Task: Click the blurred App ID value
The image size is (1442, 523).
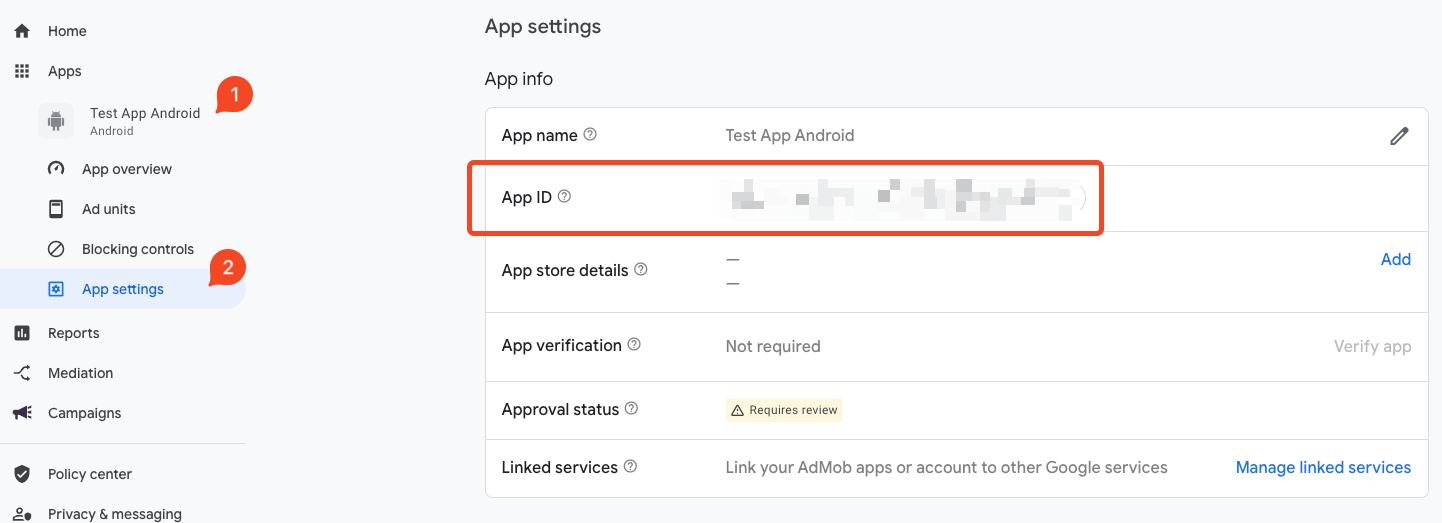Action: [x=903, y=198]
